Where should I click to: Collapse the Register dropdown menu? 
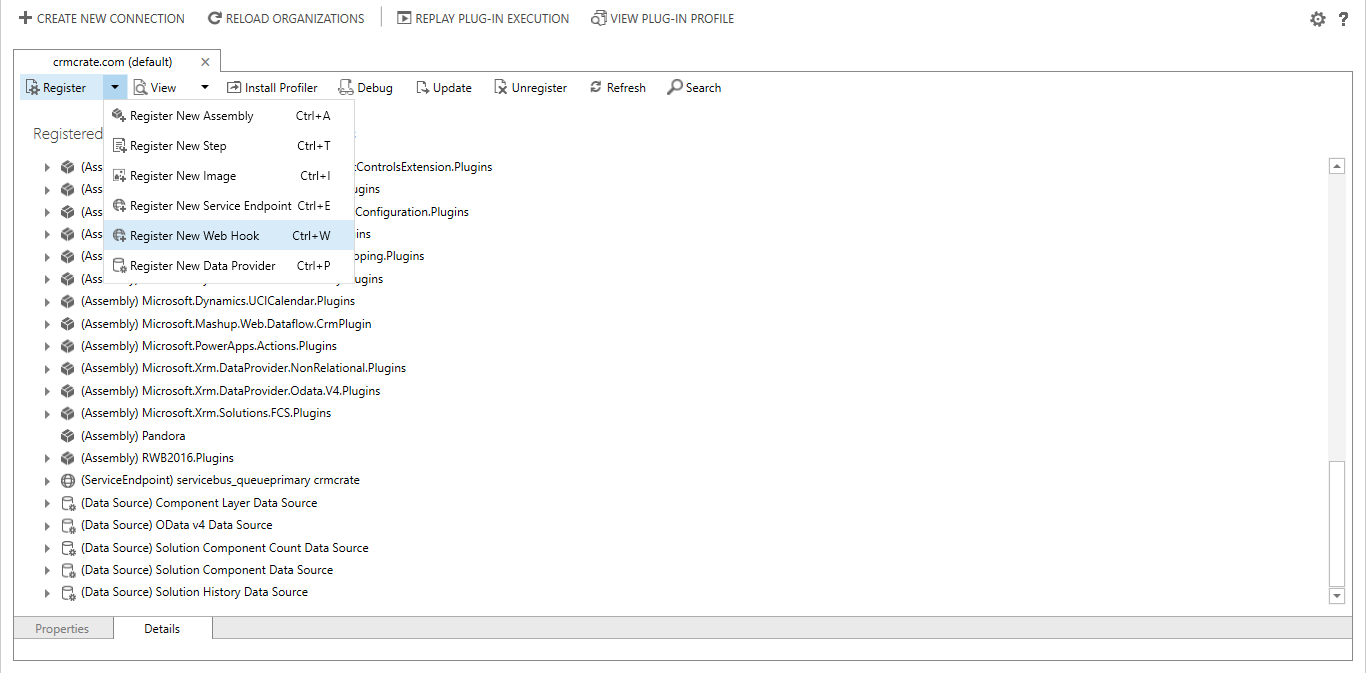pyautogui.click(x=113, y=87)
